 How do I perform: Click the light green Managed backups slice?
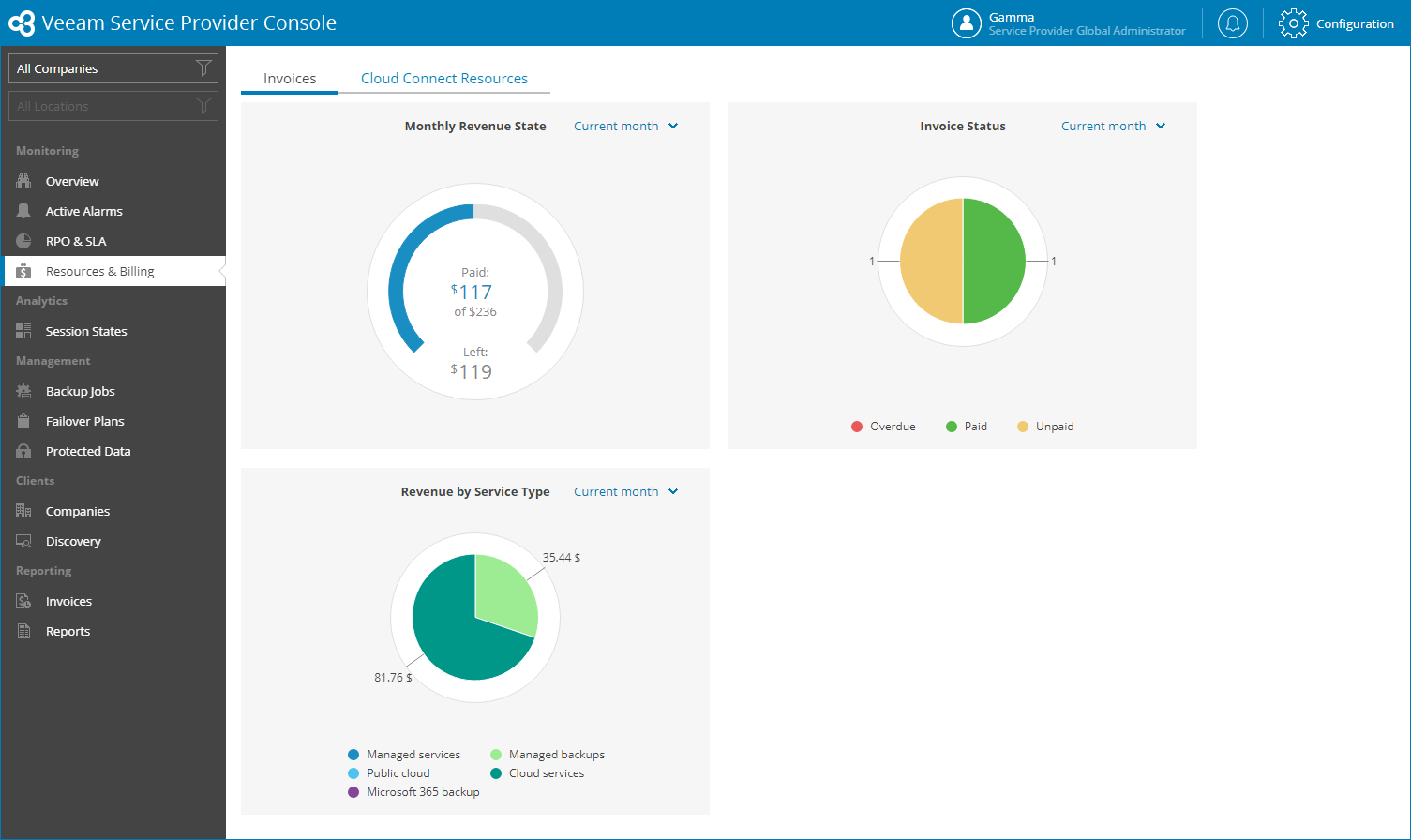(x=504, y=596)
